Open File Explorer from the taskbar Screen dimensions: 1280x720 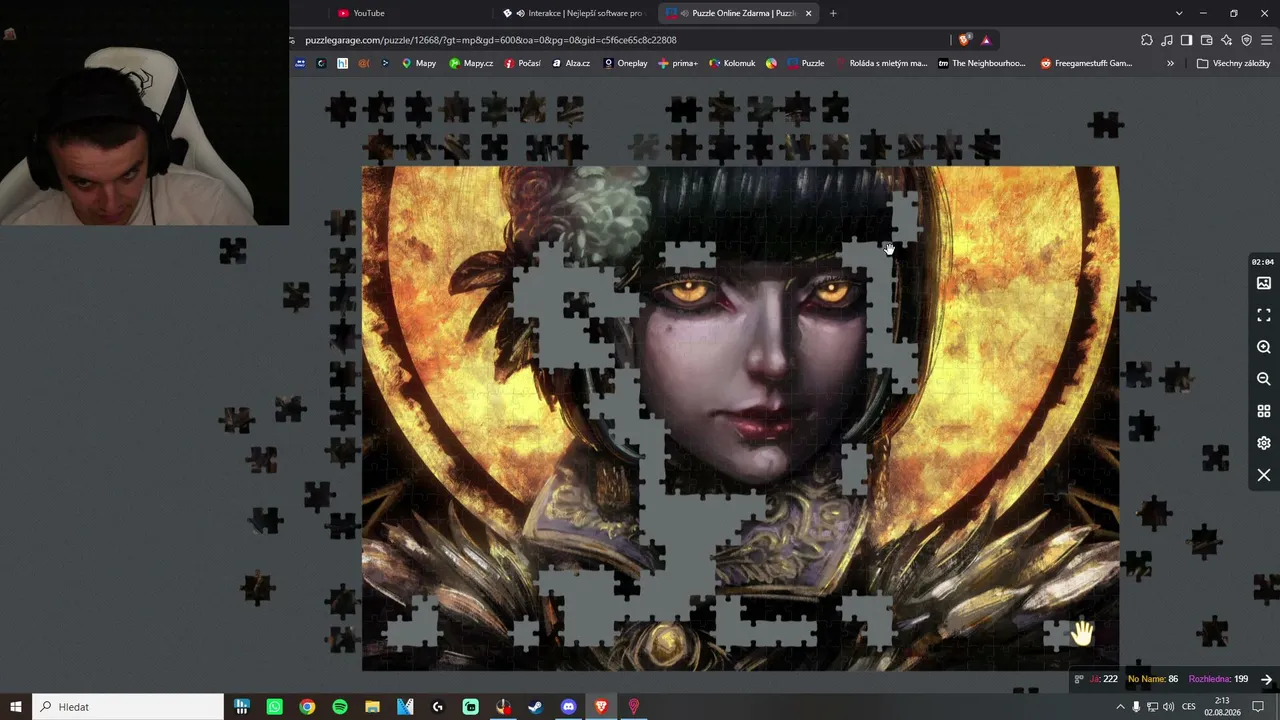(372, 707)
